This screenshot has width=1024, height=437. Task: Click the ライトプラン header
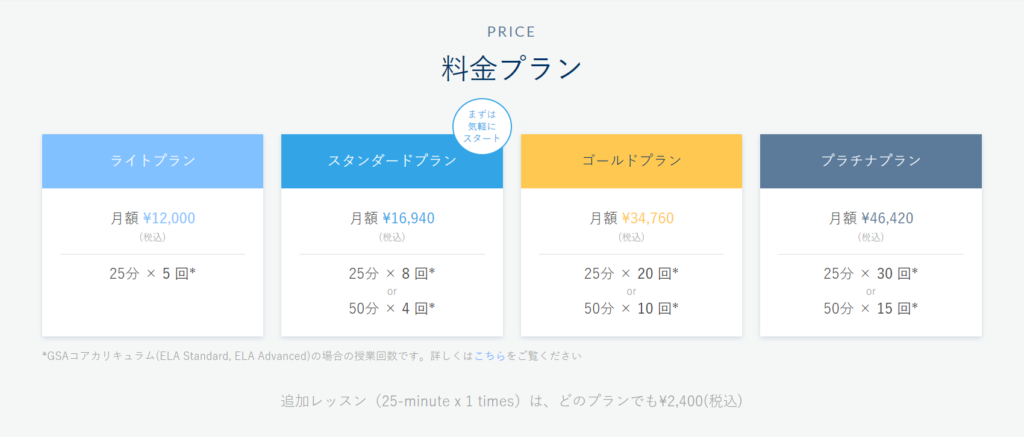tap(153, 161)
